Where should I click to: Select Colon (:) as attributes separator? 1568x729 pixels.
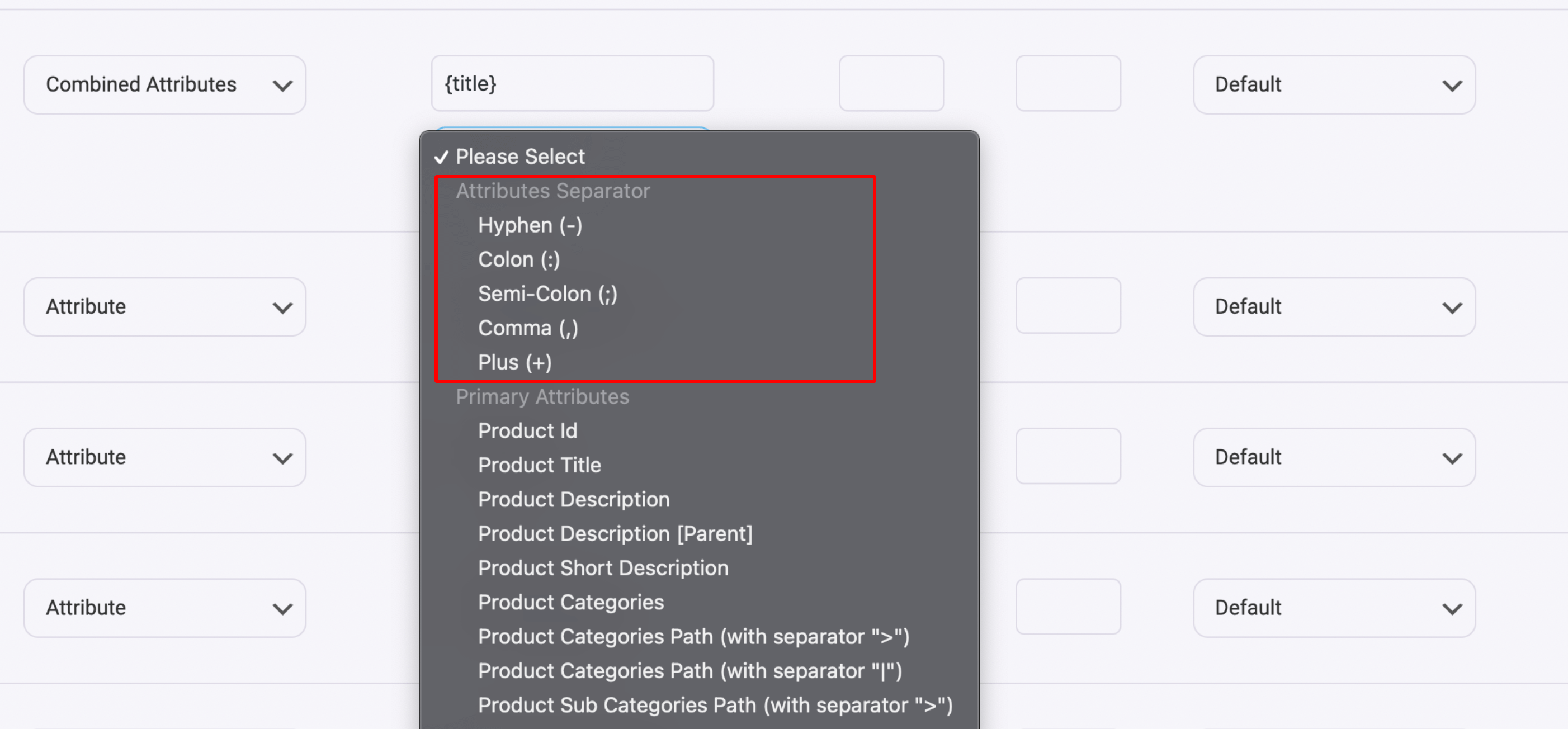click(x=519, y=259)
